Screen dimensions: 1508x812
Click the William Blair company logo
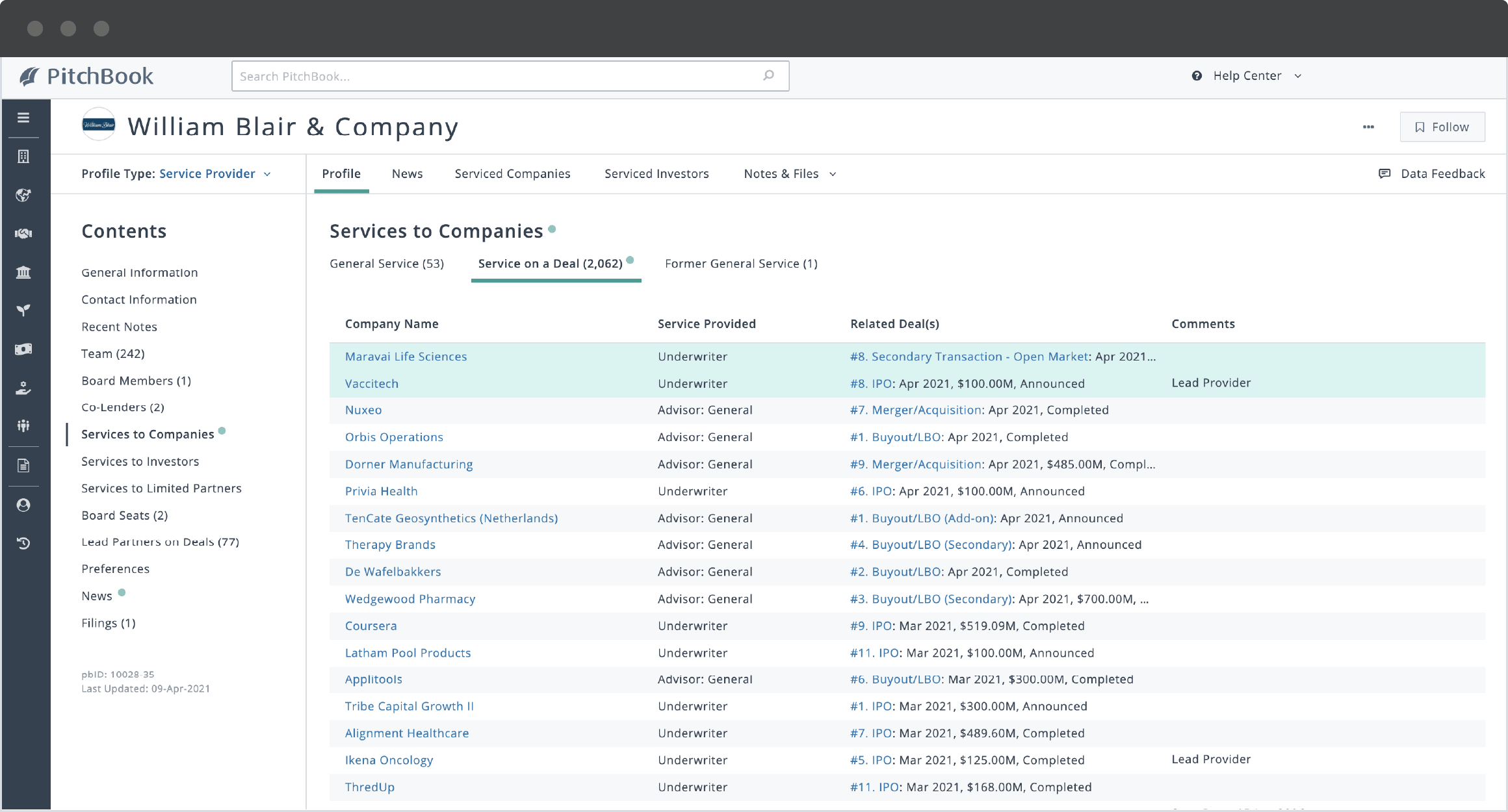(x=99, y=124)
